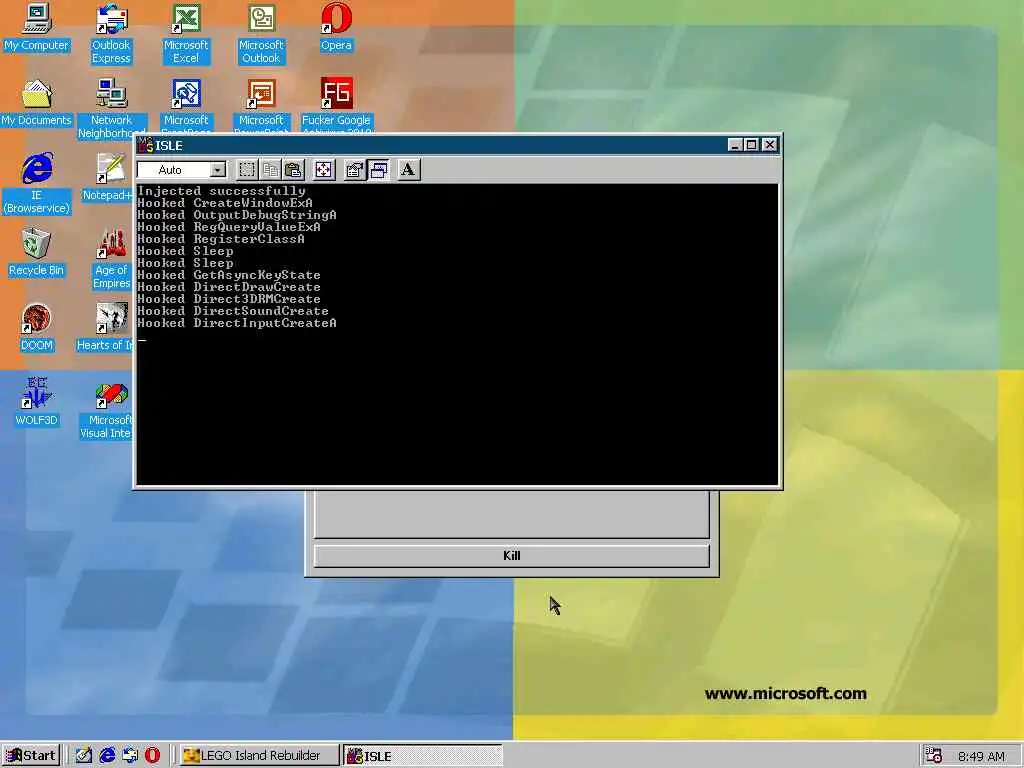Screen dimensions: 1024x768
Task: Click 'Hooked Direct3DRMCreate' console line
Action: (229, 299)
